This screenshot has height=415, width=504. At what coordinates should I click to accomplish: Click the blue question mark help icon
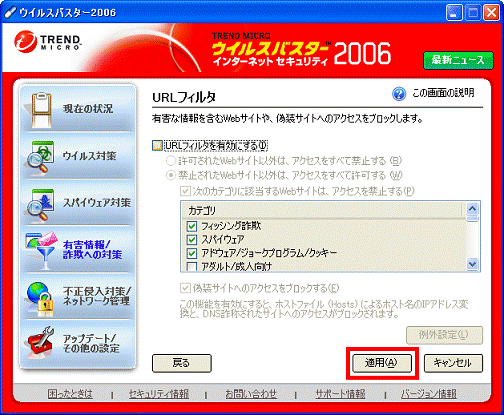(x=399, y=94)
